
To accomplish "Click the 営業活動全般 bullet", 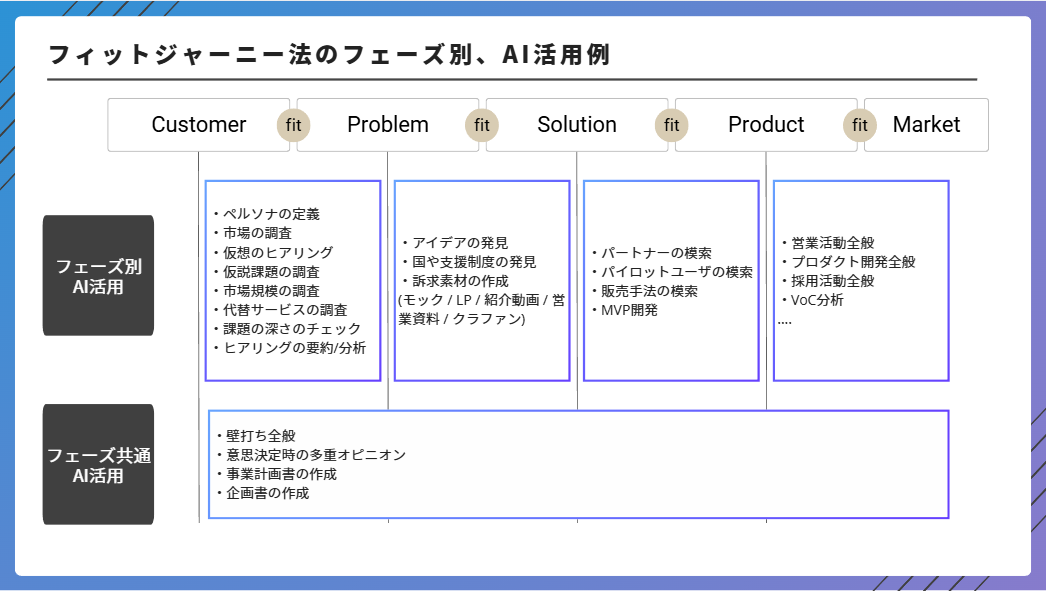I will (827, 243).
